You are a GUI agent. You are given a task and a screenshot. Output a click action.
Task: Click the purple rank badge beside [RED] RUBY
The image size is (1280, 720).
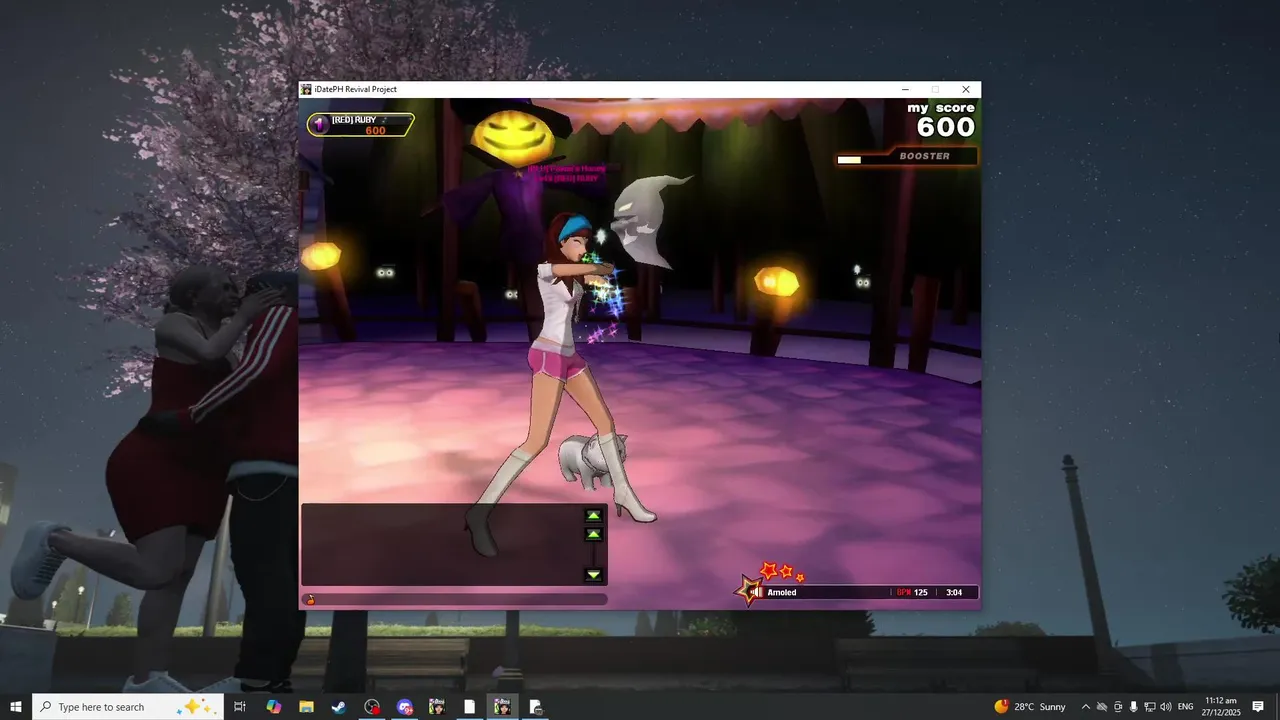coord(320,124)
